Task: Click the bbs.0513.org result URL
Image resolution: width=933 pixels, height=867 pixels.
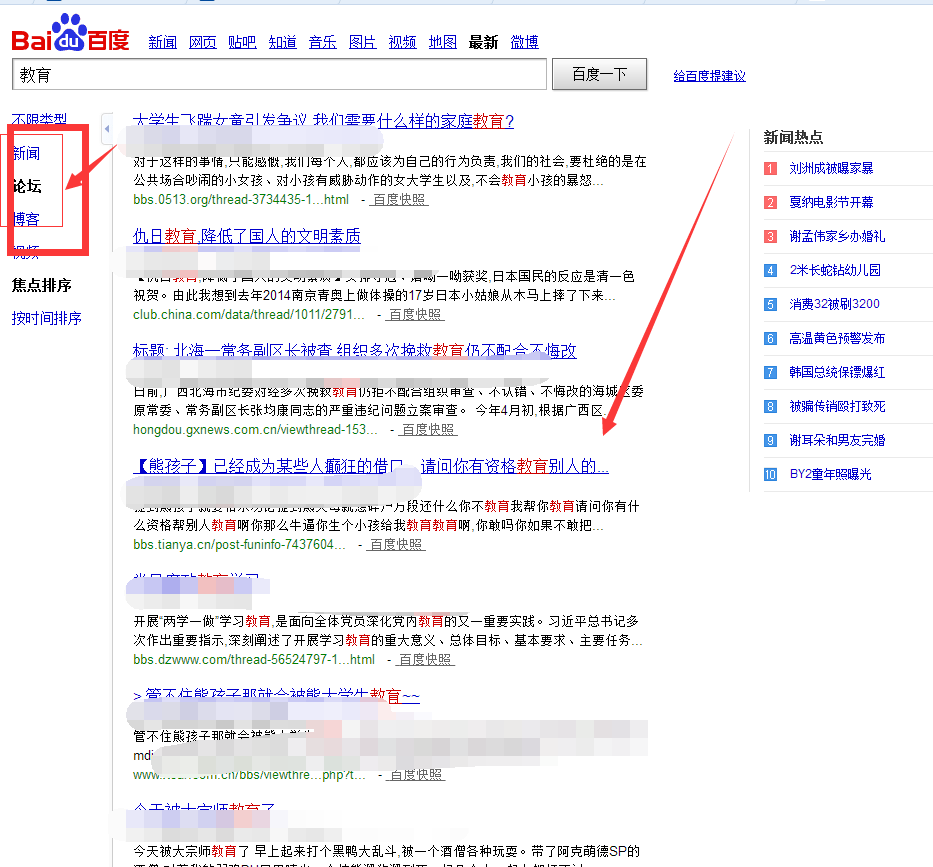Action: pyautogui.click(x=241, y=199)
